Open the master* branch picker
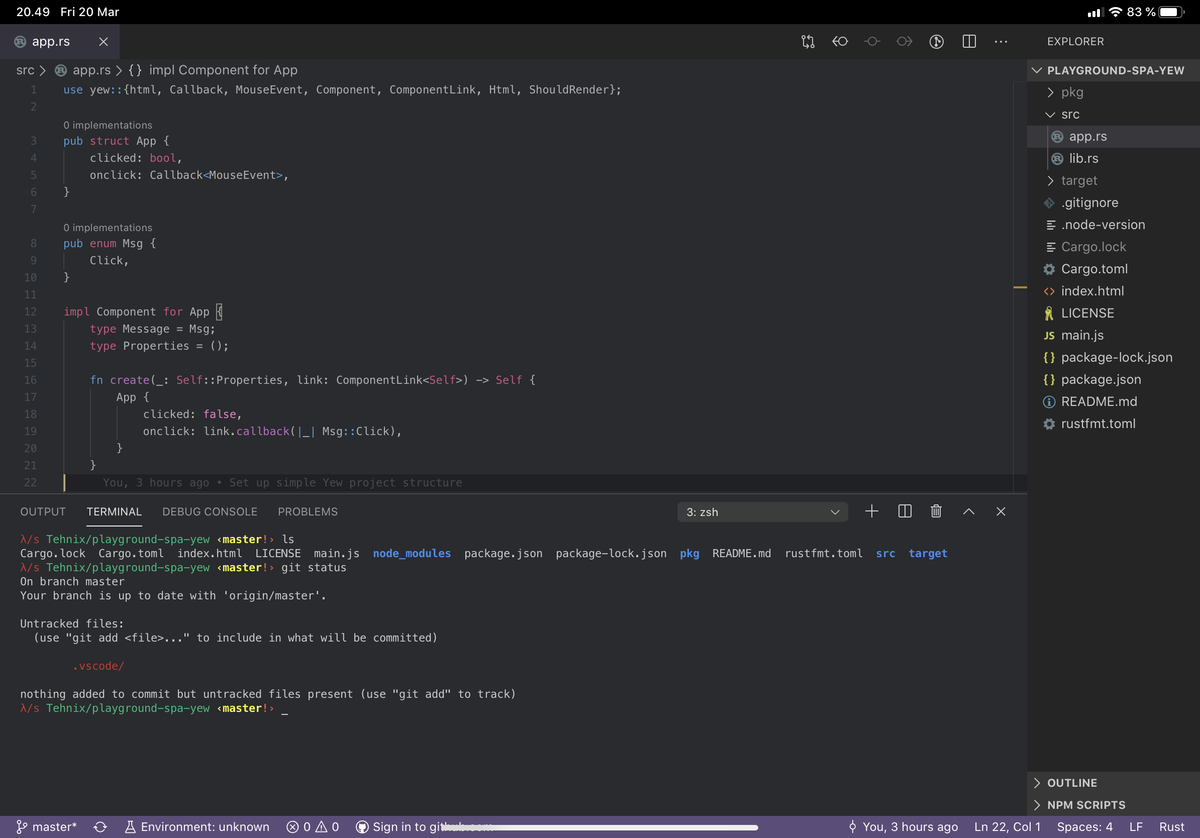Image resolution: width=1200 pixels, height=838 pixels. coord(46,827)
